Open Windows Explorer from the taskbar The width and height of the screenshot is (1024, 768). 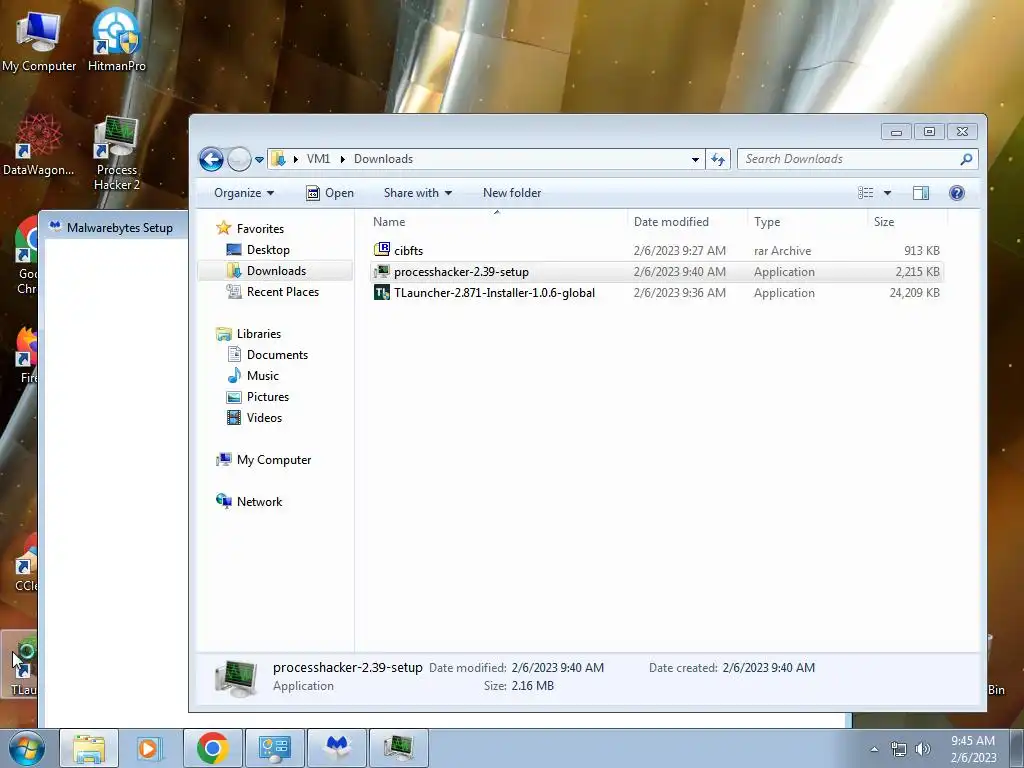click(89, 748)
